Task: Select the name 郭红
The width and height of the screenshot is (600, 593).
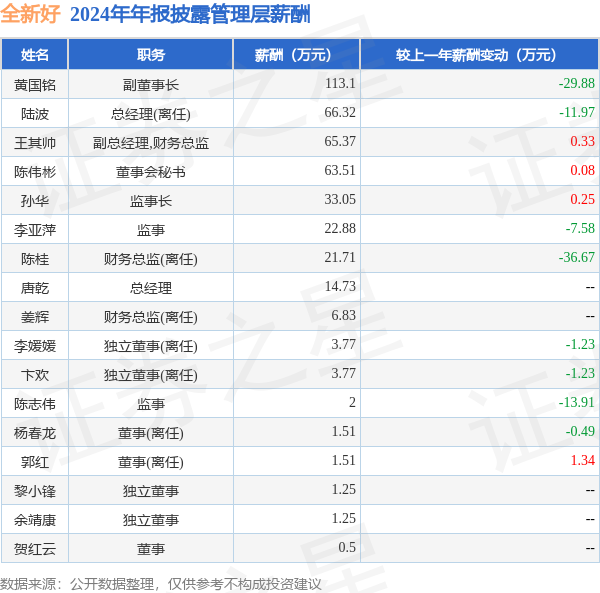Action: 35,463
